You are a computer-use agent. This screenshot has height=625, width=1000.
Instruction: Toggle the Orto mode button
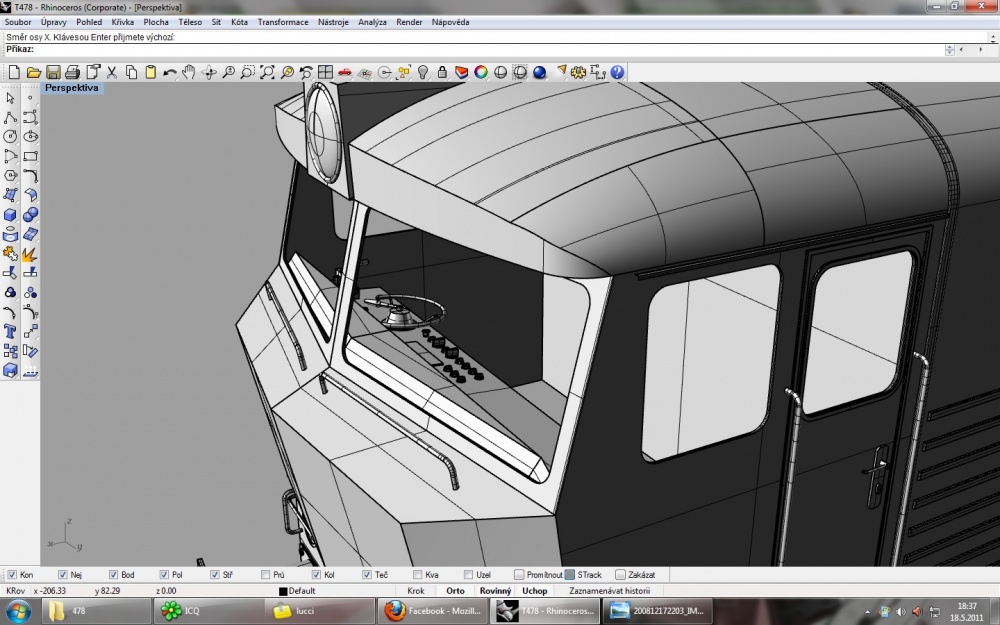click(x=455, y=591)
